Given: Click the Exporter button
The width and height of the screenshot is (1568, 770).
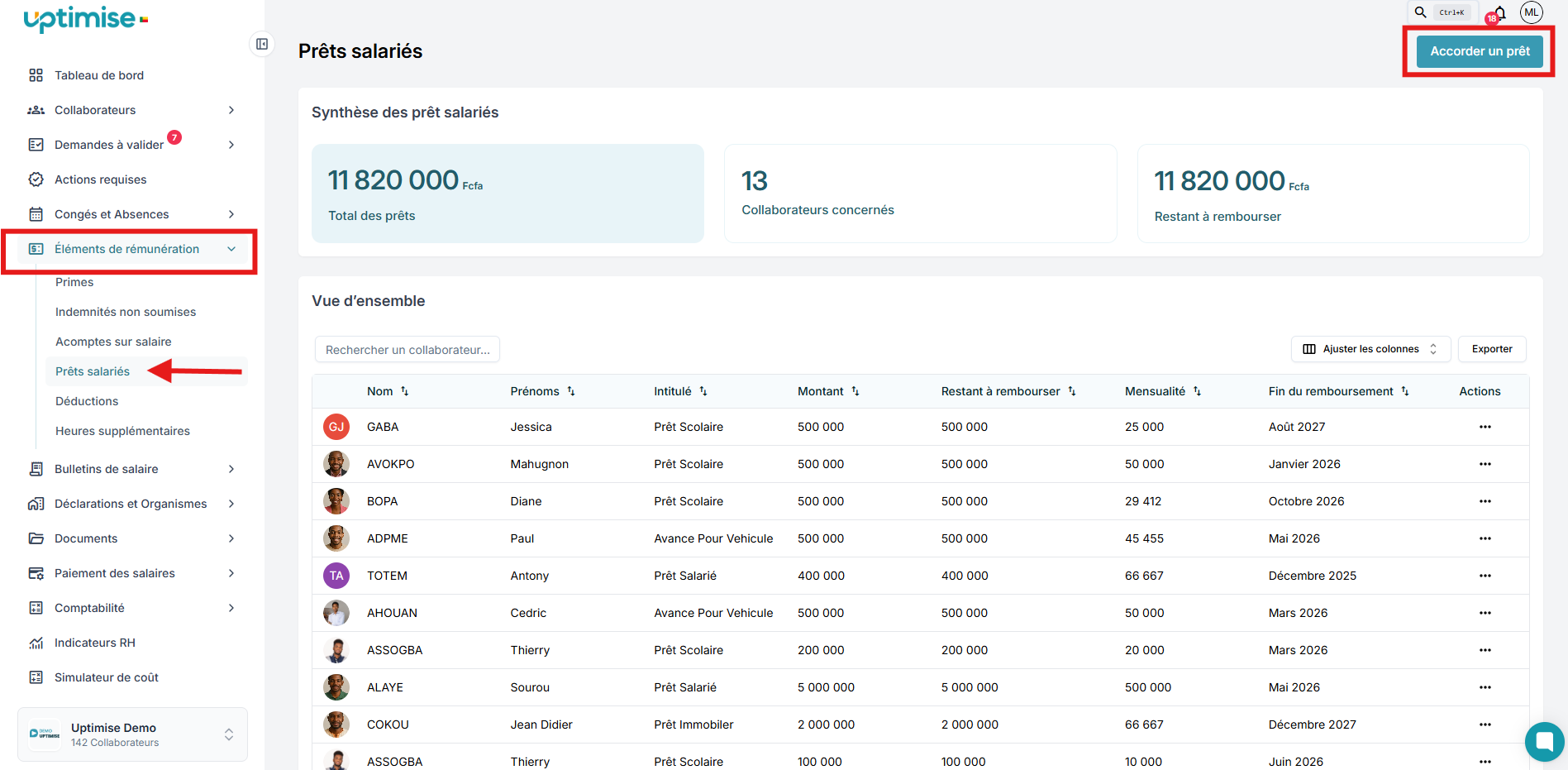Looking at the screenshot, I should (1491, 349).
